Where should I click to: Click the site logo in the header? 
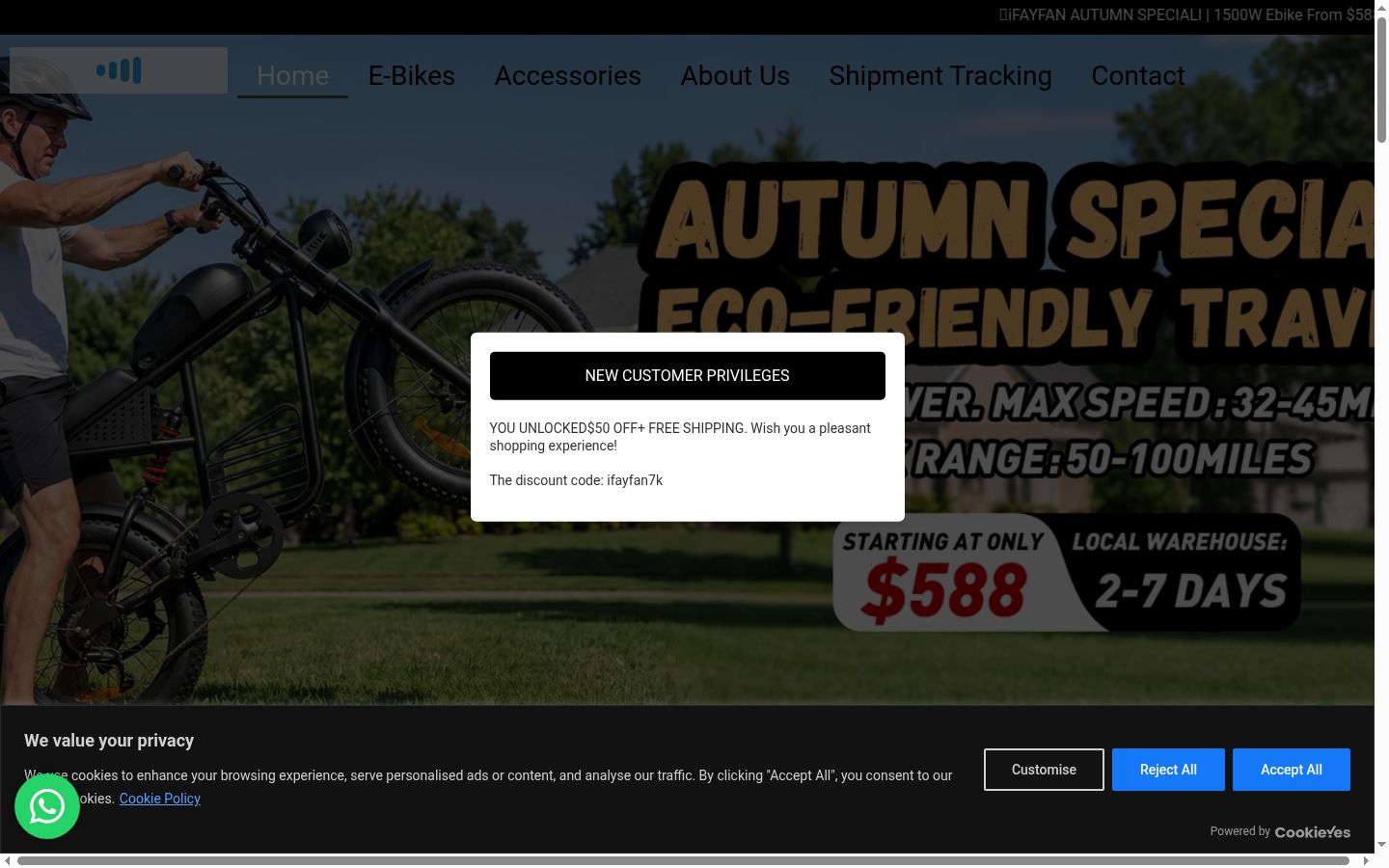[x=119, y=70]
